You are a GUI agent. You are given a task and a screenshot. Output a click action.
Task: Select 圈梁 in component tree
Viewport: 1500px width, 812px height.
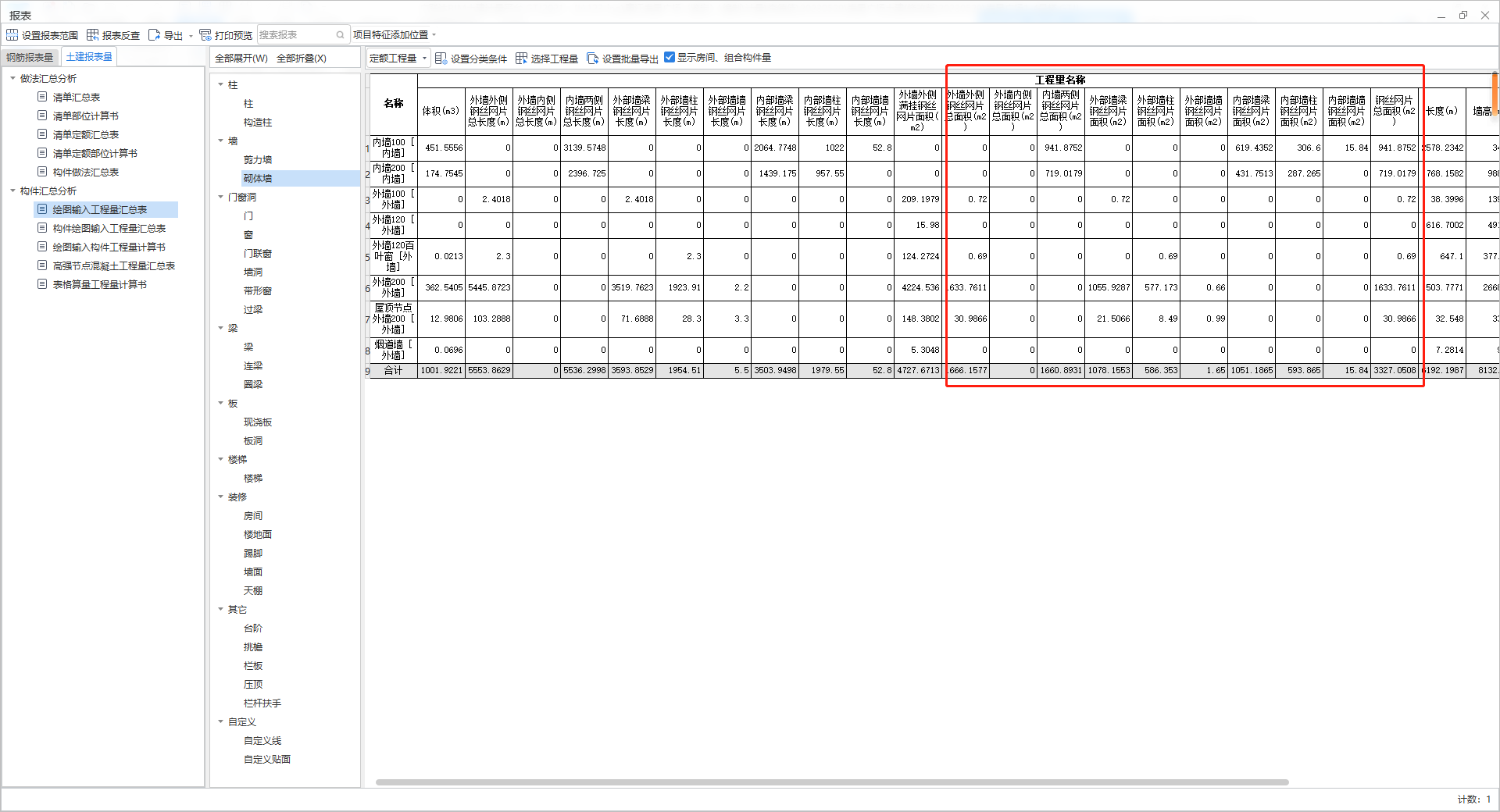coord(253,384)
